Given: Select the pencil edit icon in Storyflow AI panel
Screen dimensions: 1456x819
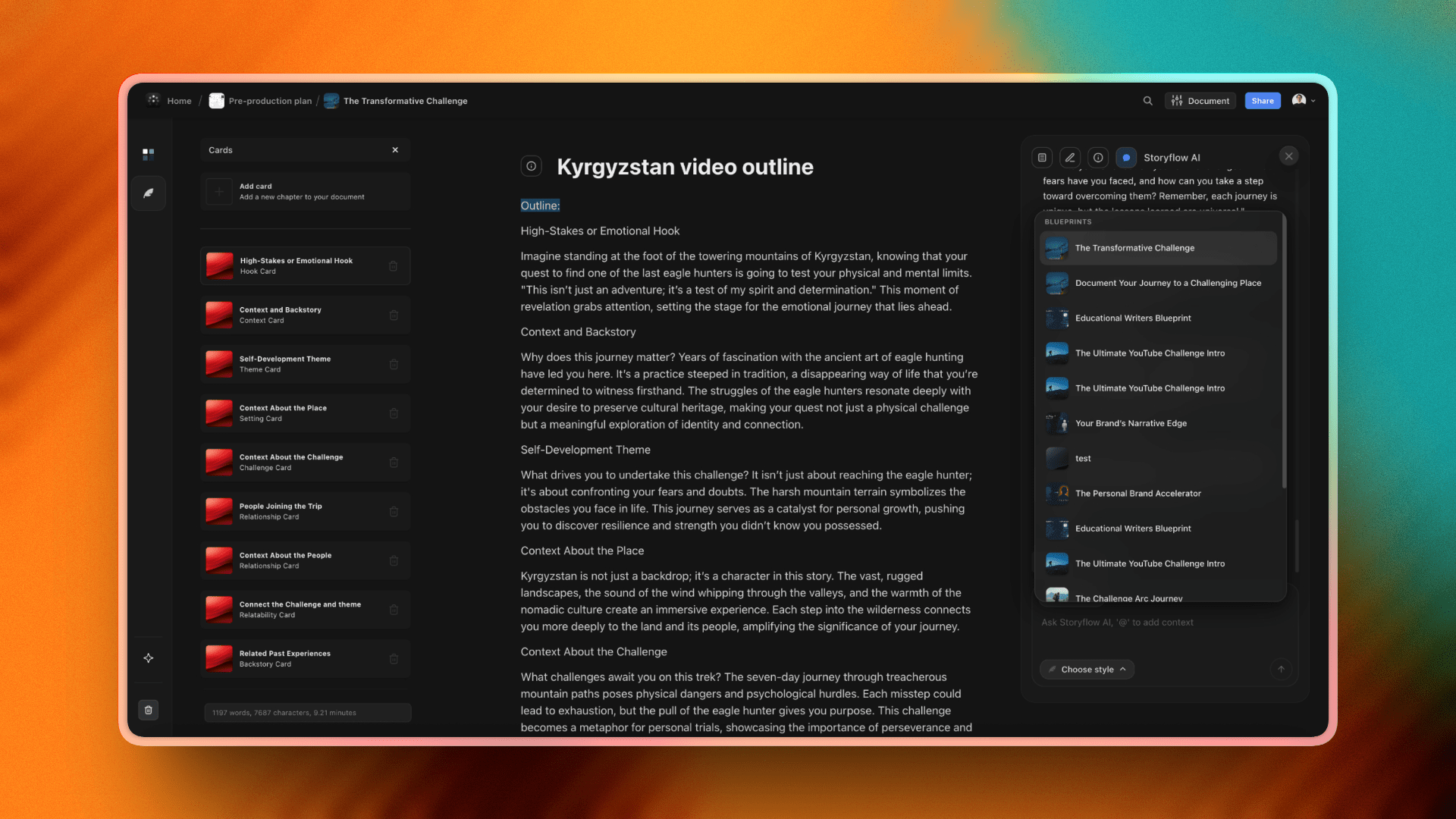Looking at the screenshot, I should point(1069,157).
